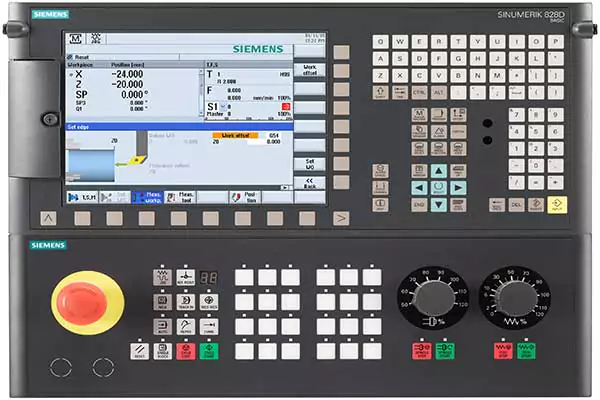
Task: Tap the Work offset vertical softkey
Action: pyautogui.click(x=309, y=70)
